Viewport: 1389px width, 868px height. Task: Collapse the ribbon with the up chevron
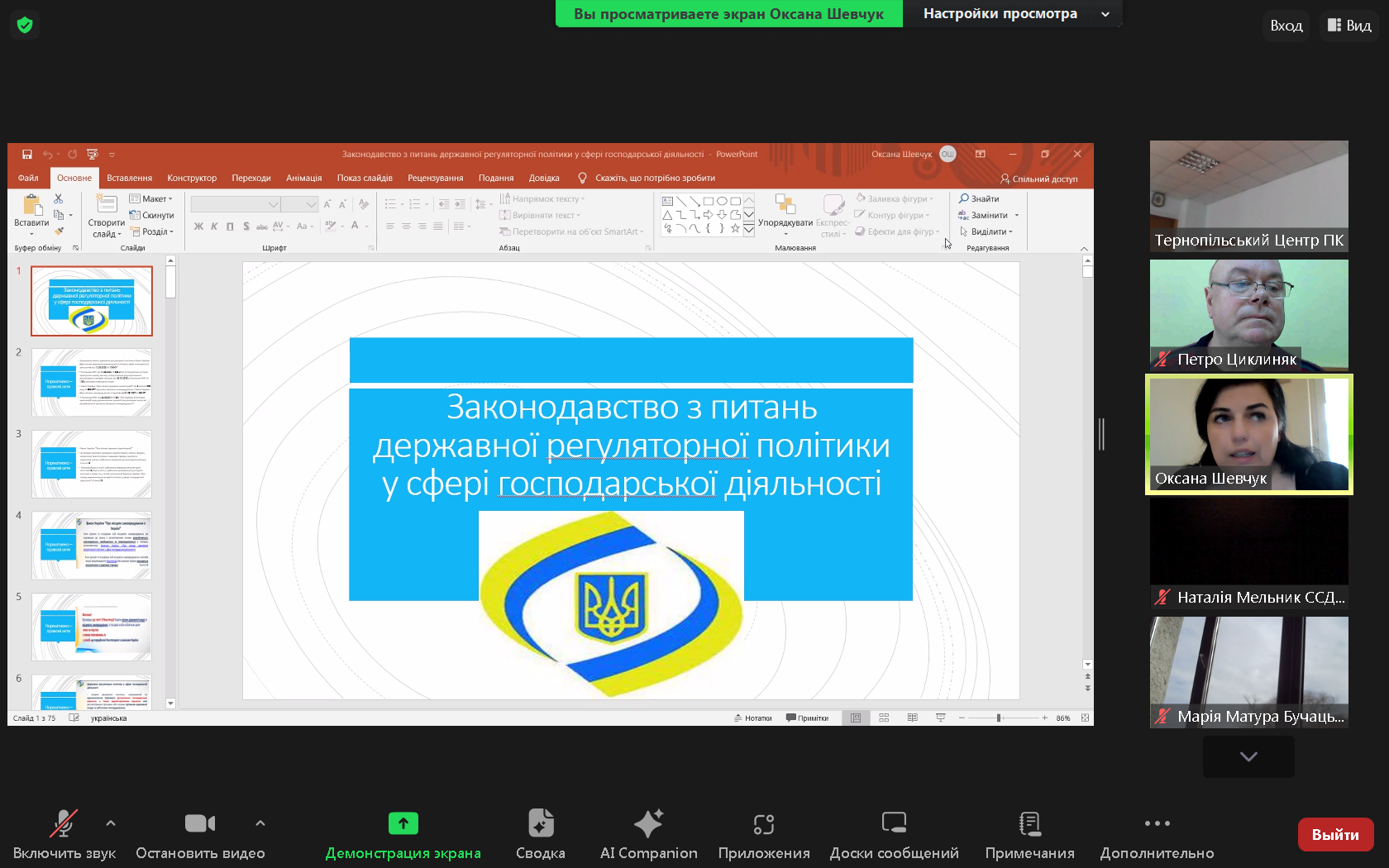pos(1084,248)
